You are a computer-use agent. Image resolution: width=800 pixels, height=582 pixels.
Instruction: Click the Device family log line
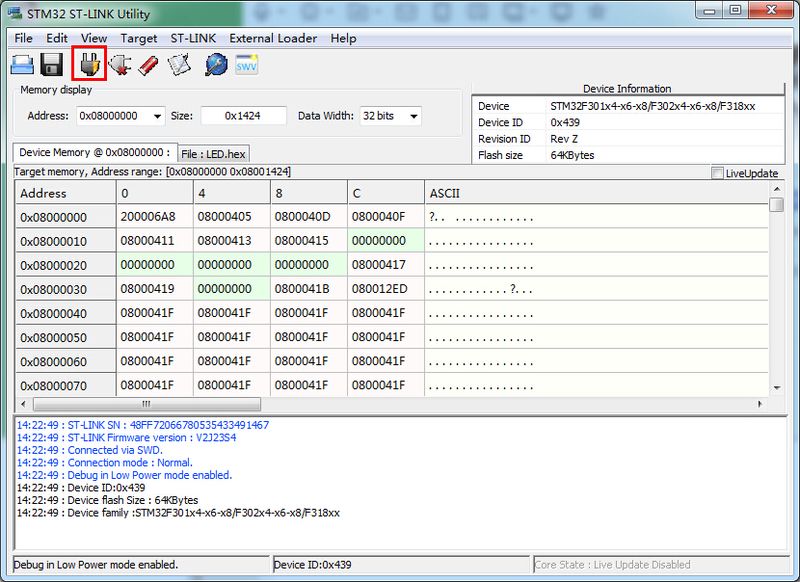click(x=178, y=513)
